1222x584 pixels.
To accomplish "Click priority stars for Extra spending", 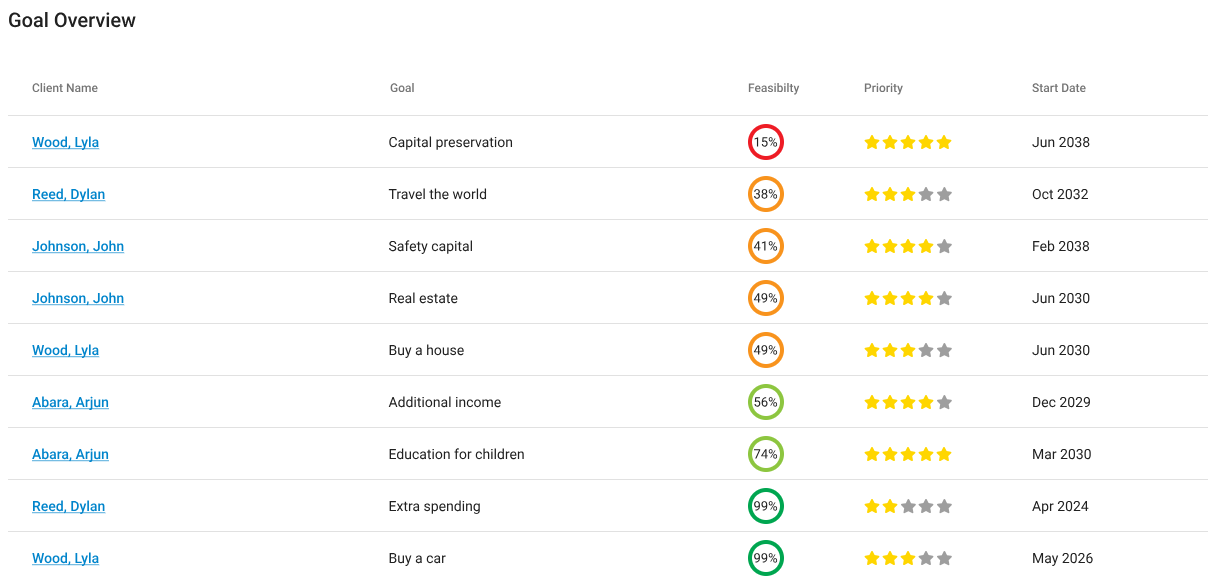I will (x=908, y=506).
